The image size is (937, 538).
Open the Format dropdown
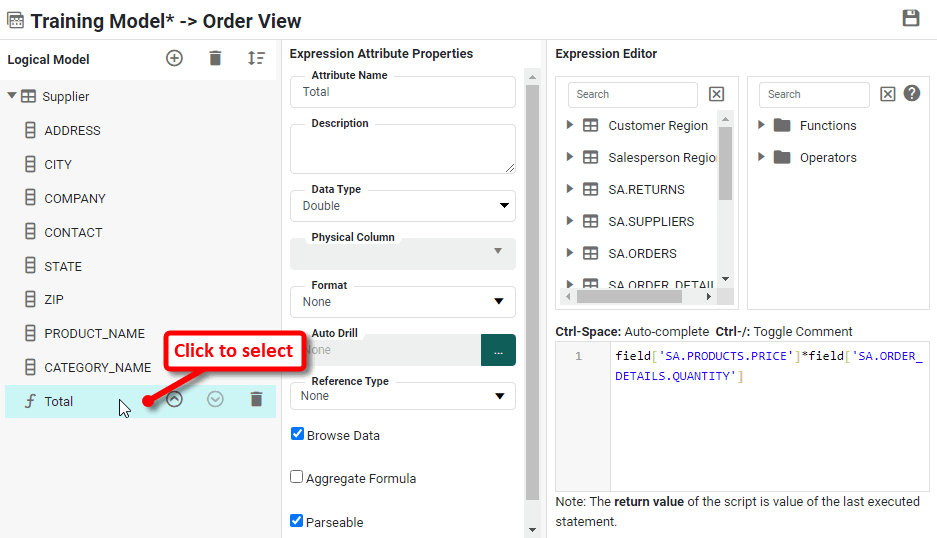403,302
